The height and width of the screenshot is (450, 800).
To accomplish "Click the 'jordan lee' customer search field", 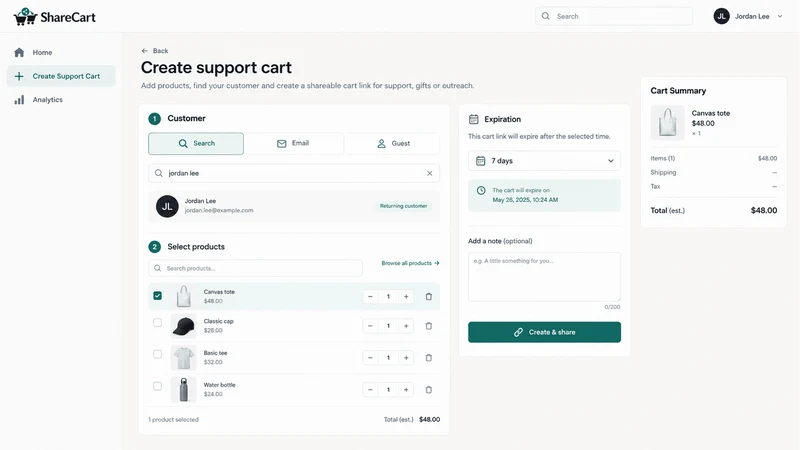I will coord(294,173).
